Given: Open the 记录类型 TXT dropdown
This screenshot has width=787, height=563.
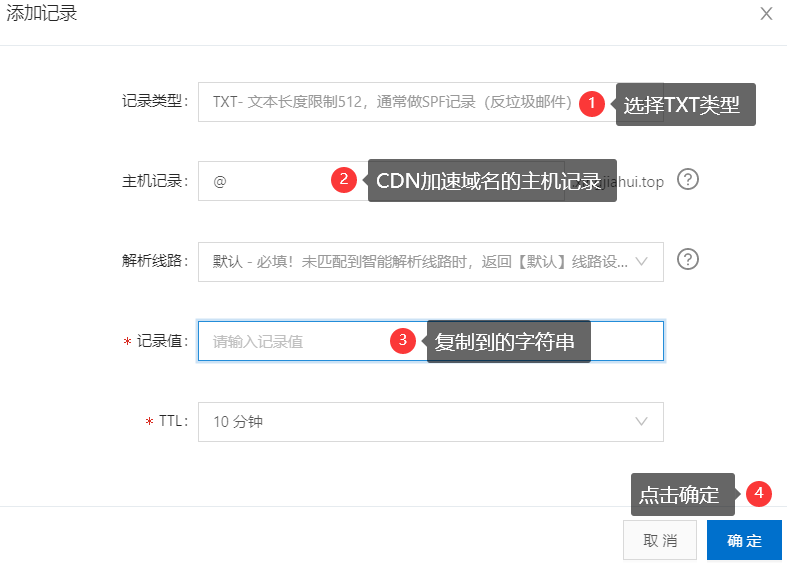Looking at the screenshot, I should (390, 102).
